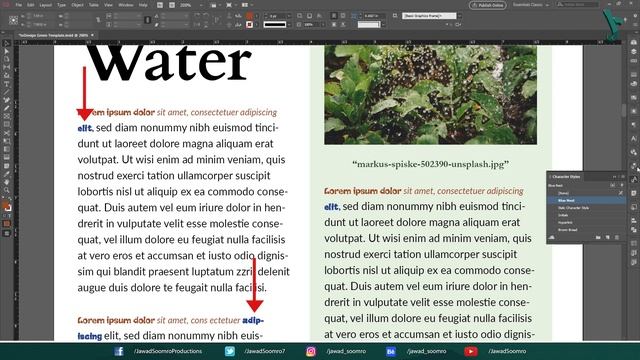Click the Adobe Stock search field

point(578,4)
